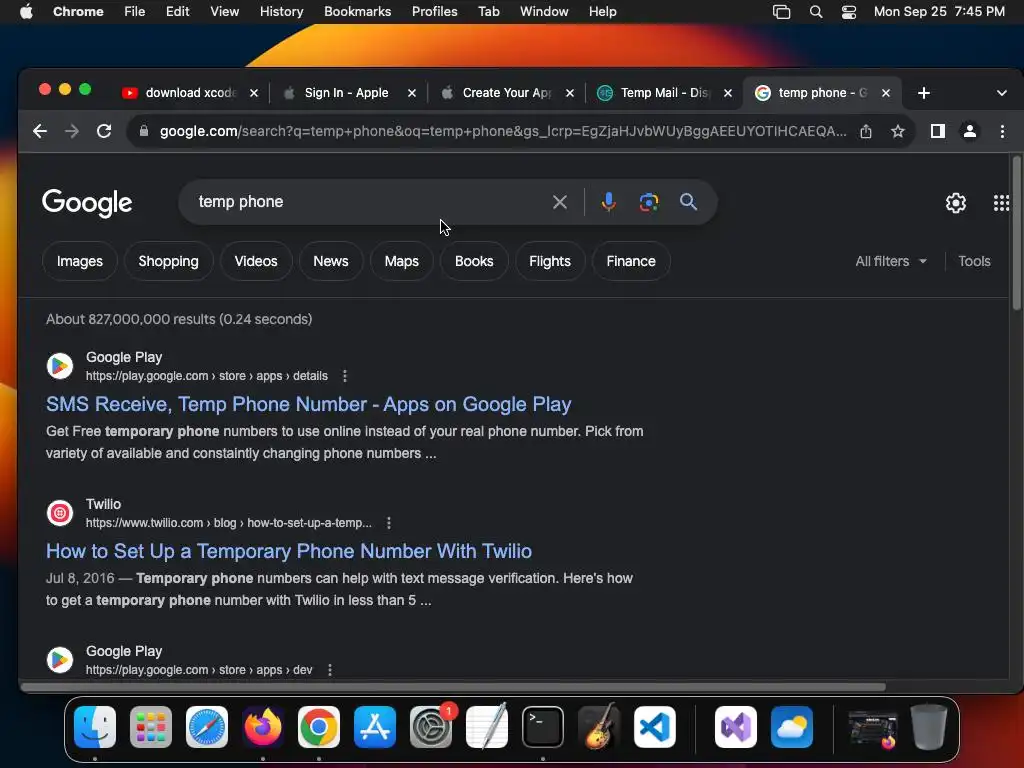Clear the search box with X icon
The width and height of the screenshot is (1024, 768).
[560, 202]
